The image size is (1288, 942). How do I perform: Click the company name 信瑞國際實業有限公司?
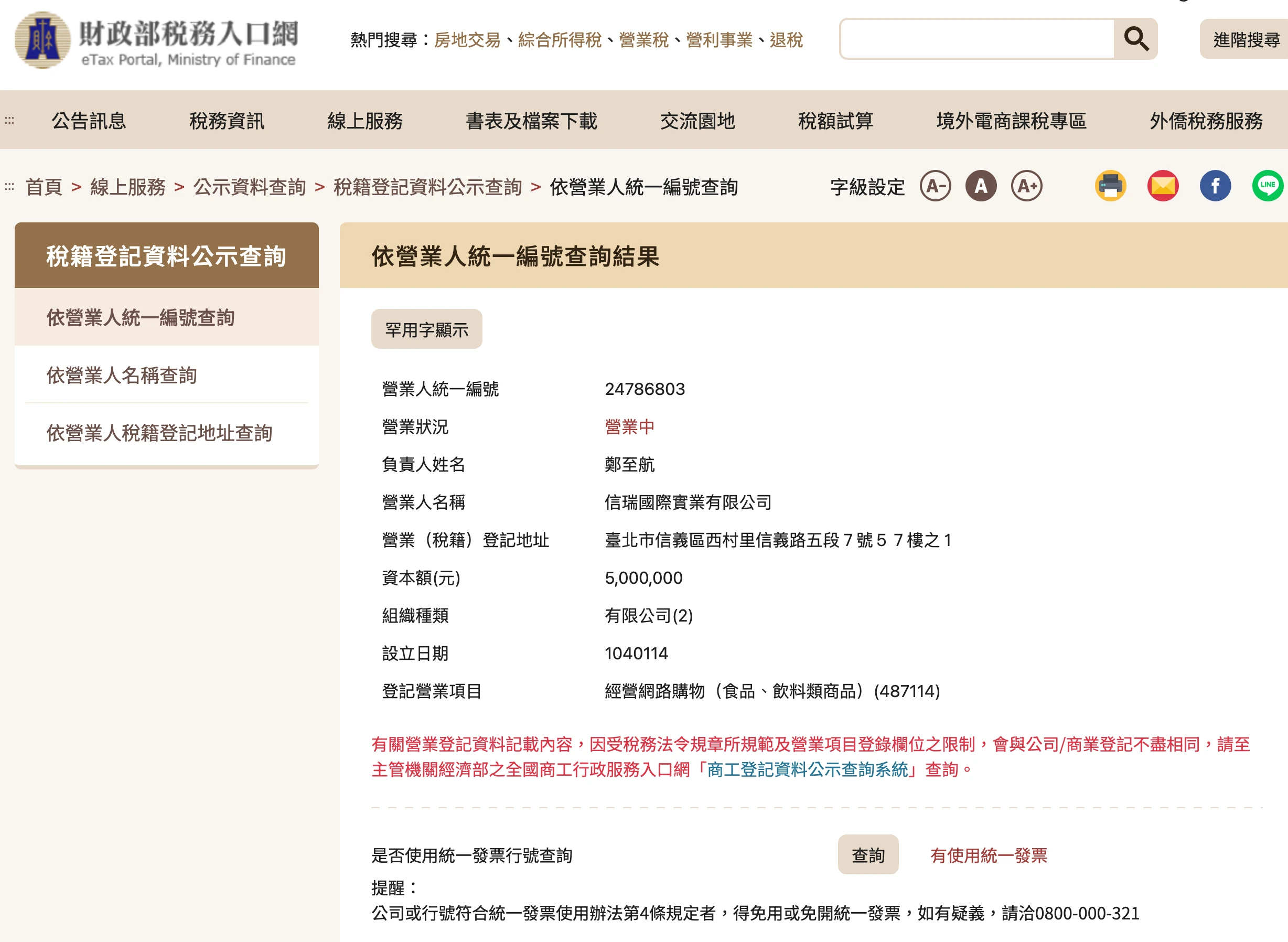coord(688,502)
